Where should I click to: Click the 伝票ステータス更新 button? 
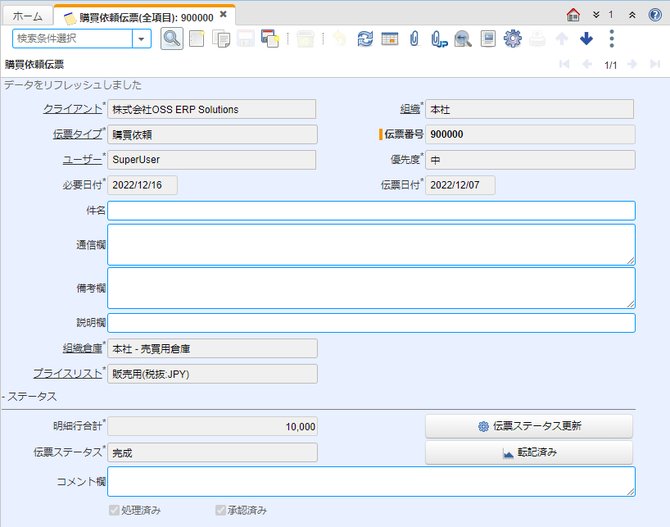529,426
